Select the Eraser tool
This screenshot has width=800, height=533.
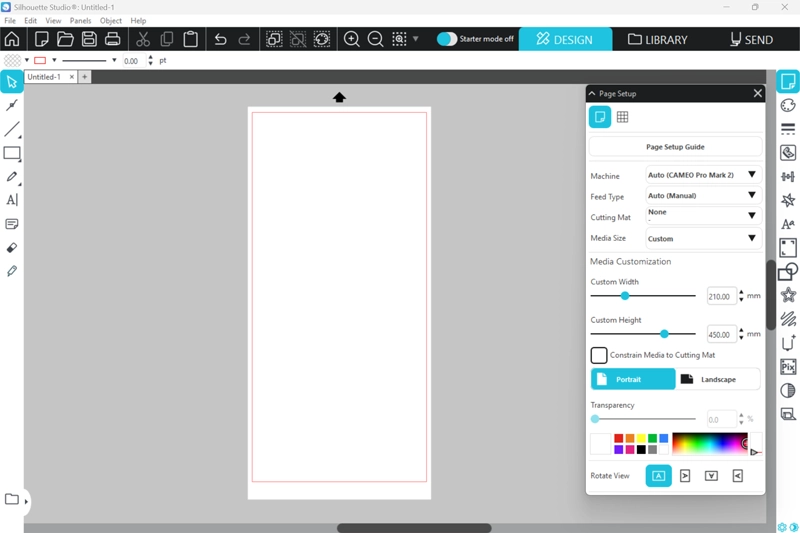tap(12, 247)
